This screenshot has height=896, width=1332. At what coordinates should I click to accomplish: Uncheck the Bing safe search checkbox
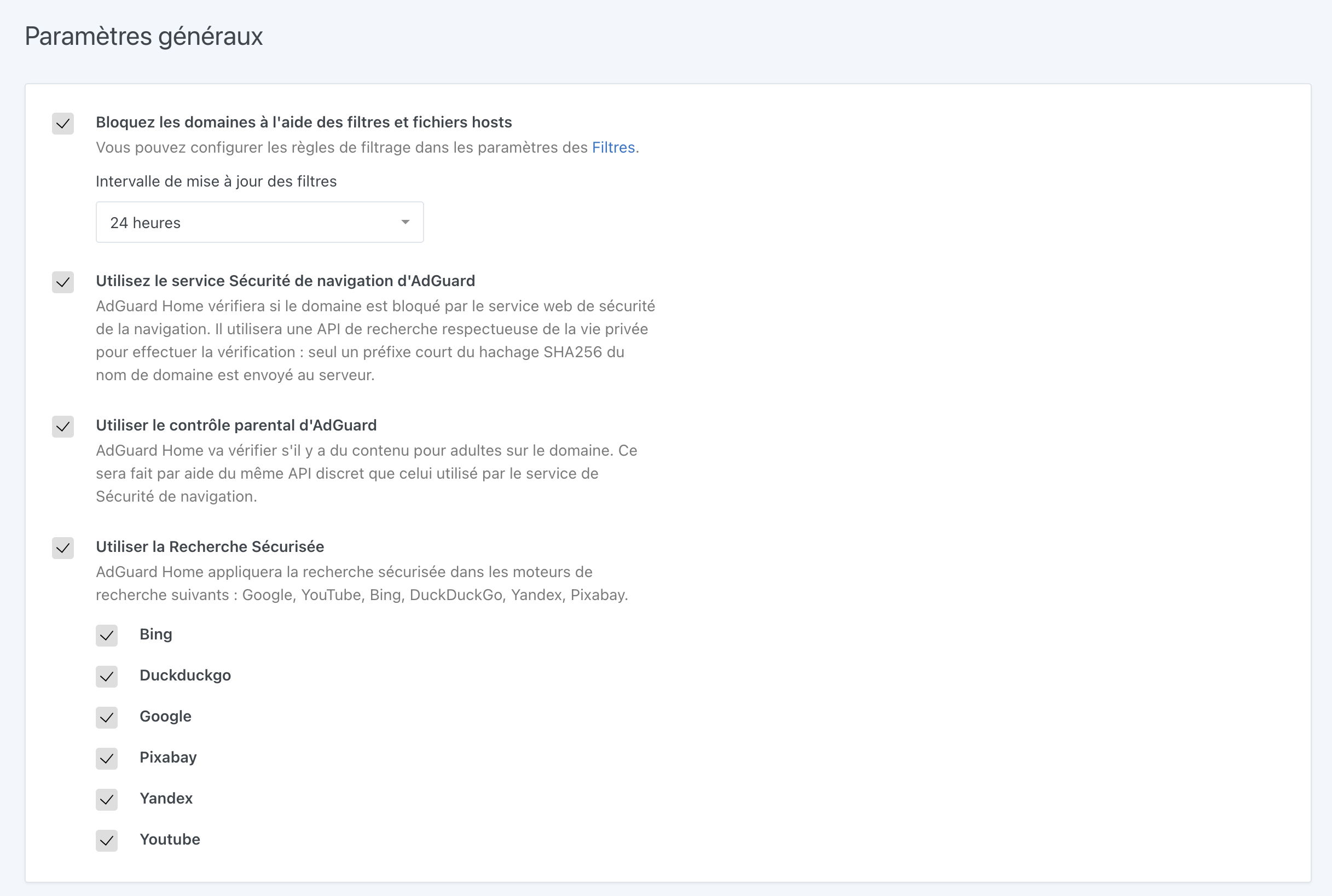pyautogui.click(x=107, y=636)
